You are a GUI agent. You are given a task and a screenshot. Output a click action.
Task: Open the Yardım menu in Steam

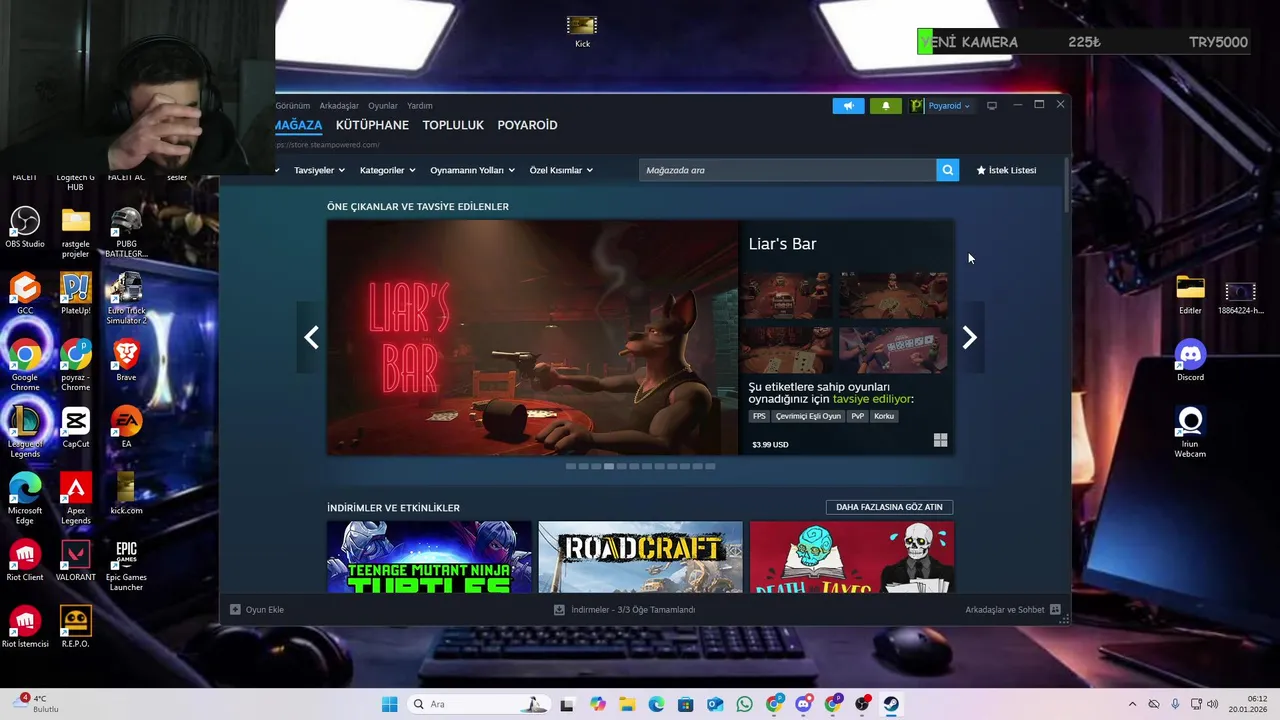(420, 105)
